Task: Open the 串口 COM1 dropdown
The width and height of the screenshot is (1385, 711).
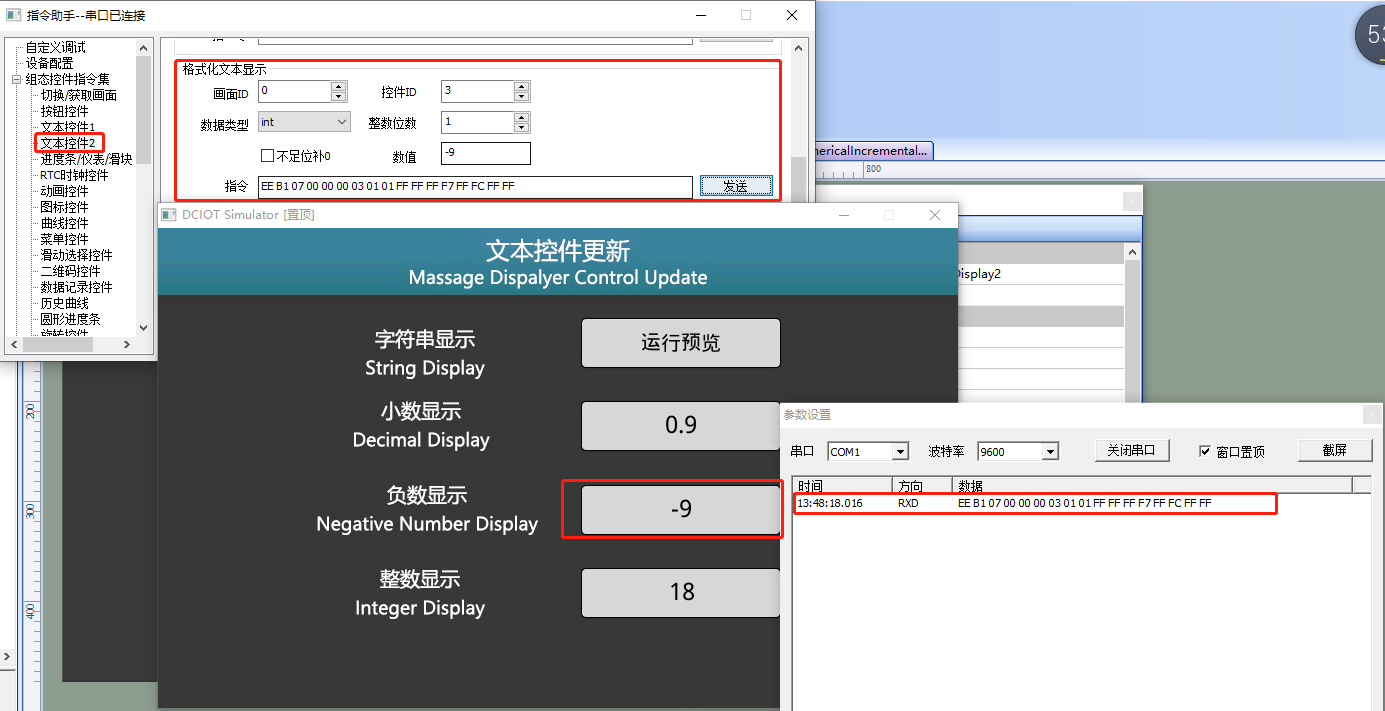Action: click(x=900, y=452)
